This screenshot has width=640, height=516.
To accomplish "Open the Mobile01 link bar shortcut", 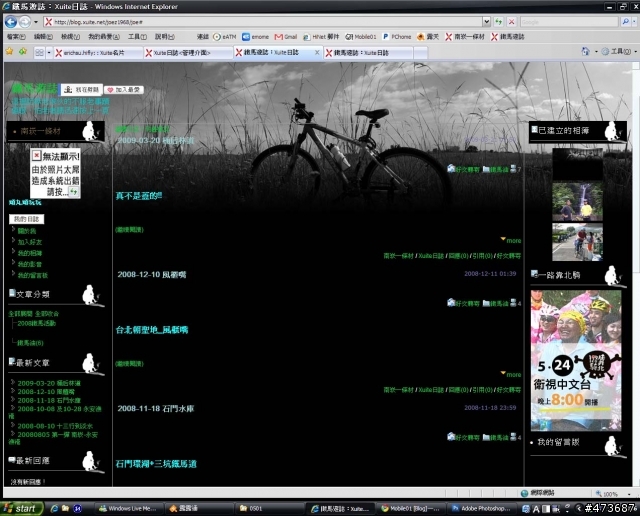I will [361, 37].
